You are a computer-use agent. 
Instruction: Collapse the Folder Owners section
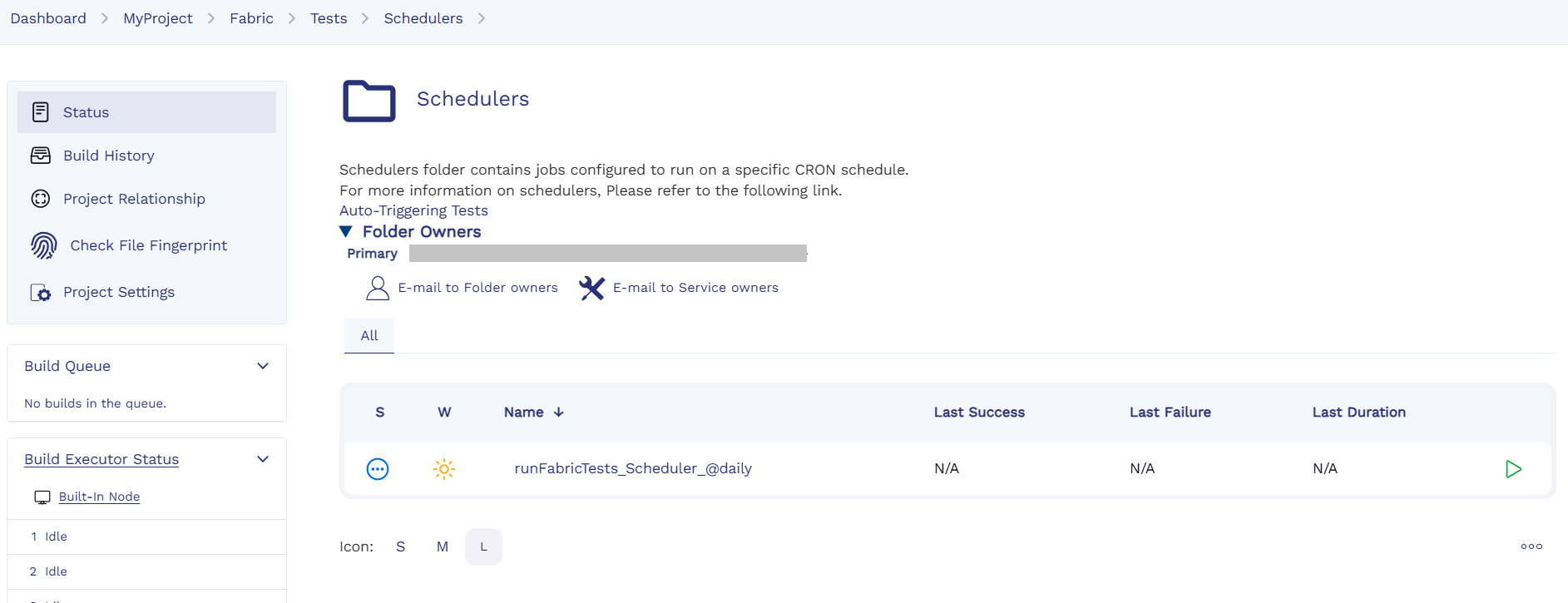pyautogui.click(x=346, y=231)
